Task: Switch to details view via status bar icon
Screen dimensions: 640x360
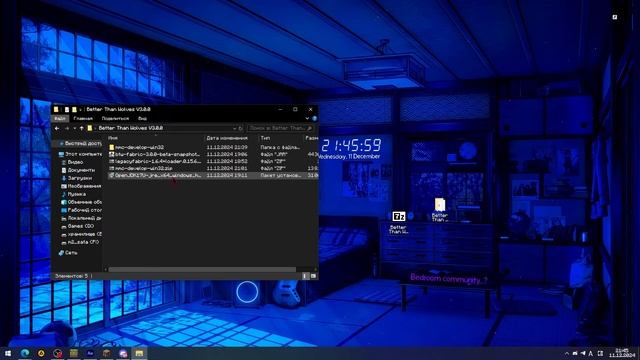Action: [x=305, y=276]
